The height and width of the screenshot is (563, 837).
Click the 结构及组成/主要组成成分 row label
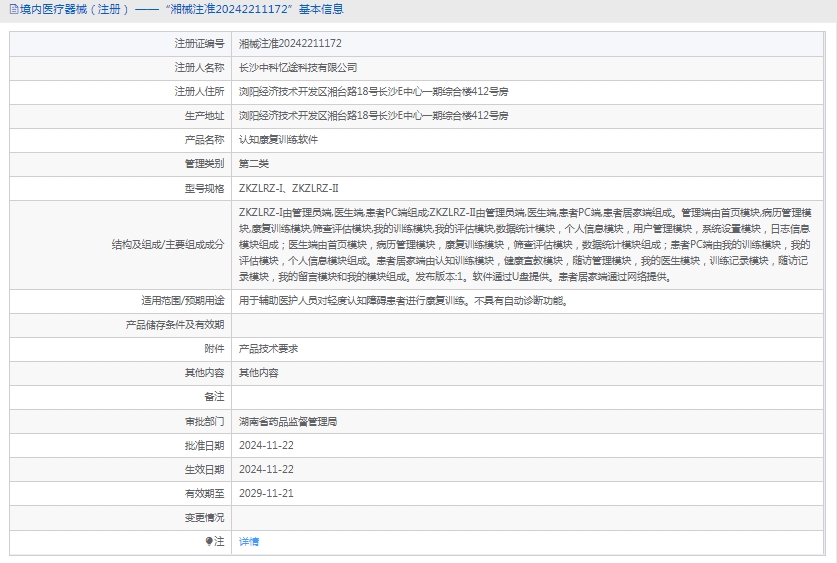(168, 244)
